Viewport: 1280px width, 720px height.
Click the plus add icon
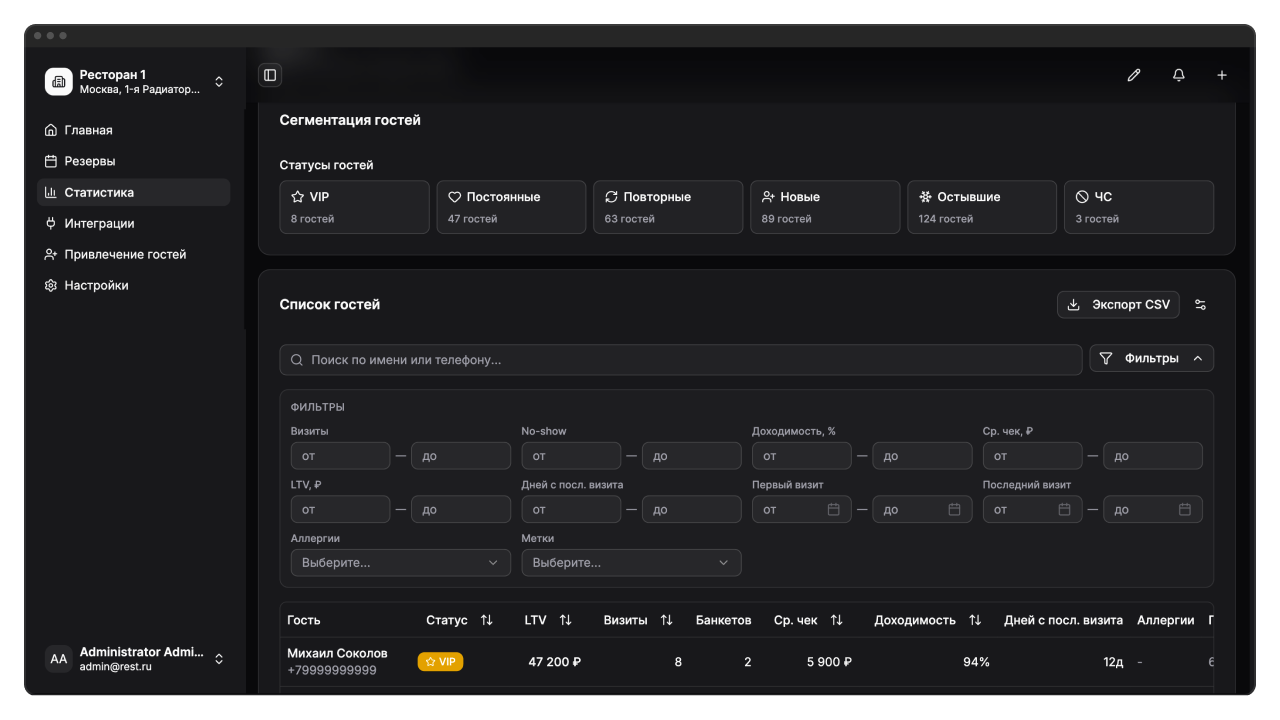(x=1221, y=75)
